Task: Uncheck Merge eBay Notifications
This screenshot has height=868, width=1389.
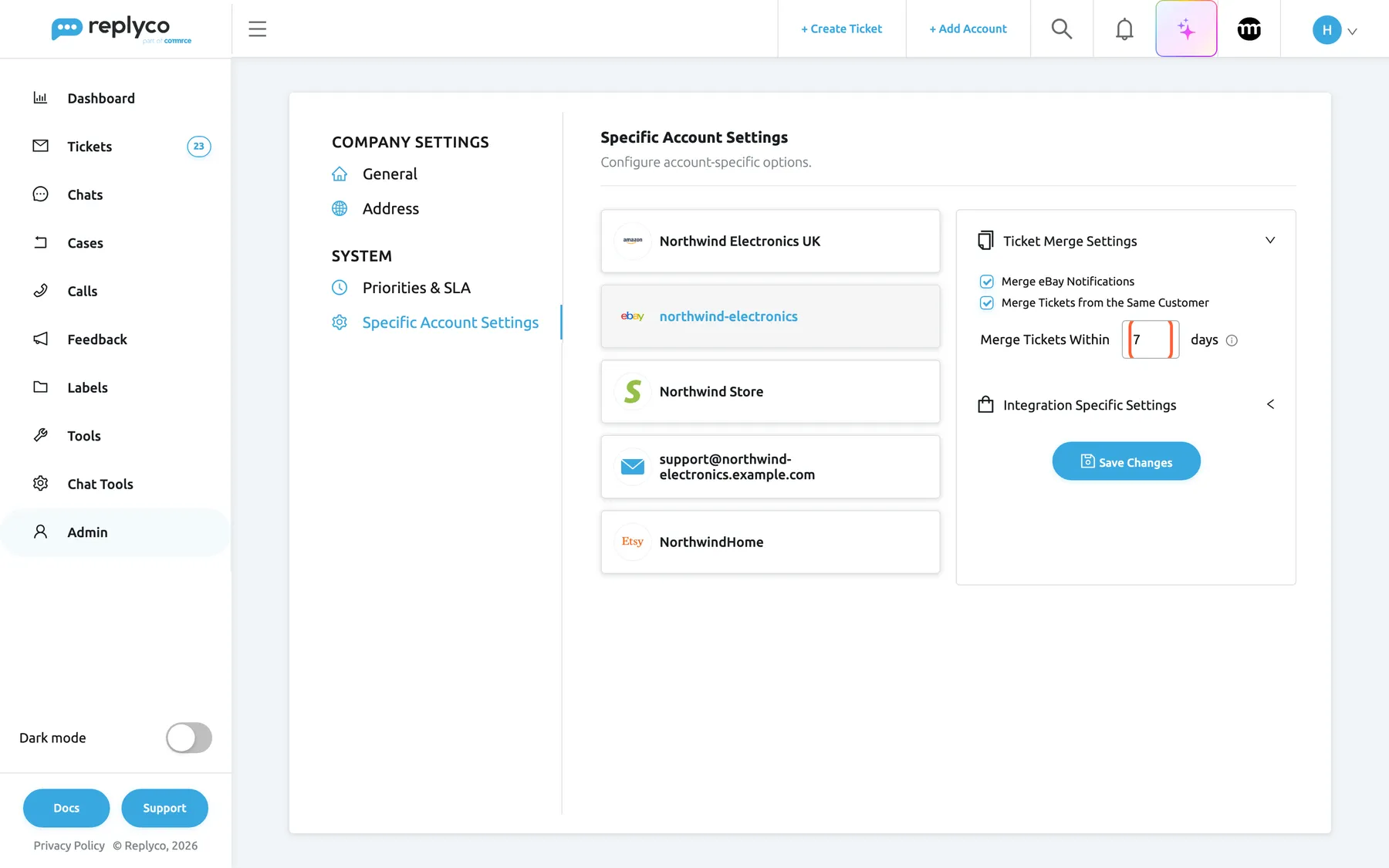Action: [x=986, y=282]
